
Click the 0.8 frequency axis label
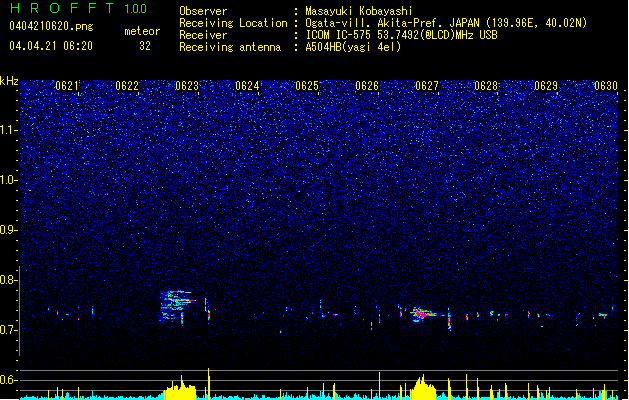tap(9, 280)
